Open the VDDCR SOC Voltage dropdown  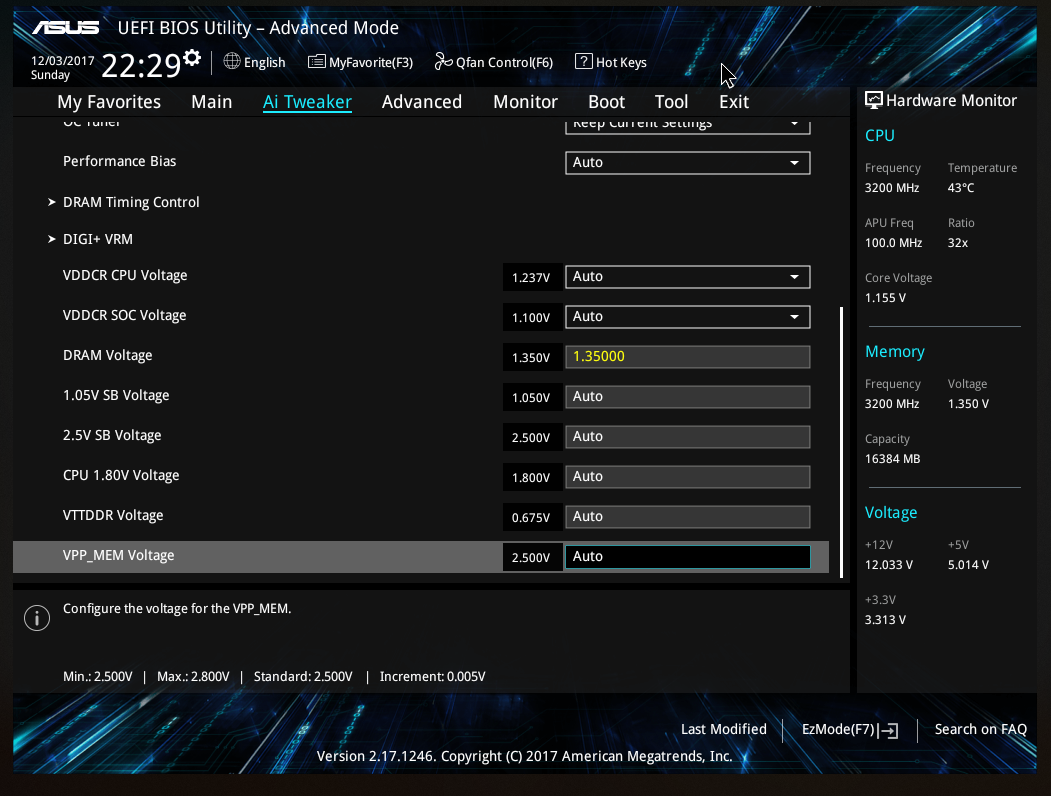point(688,317)
